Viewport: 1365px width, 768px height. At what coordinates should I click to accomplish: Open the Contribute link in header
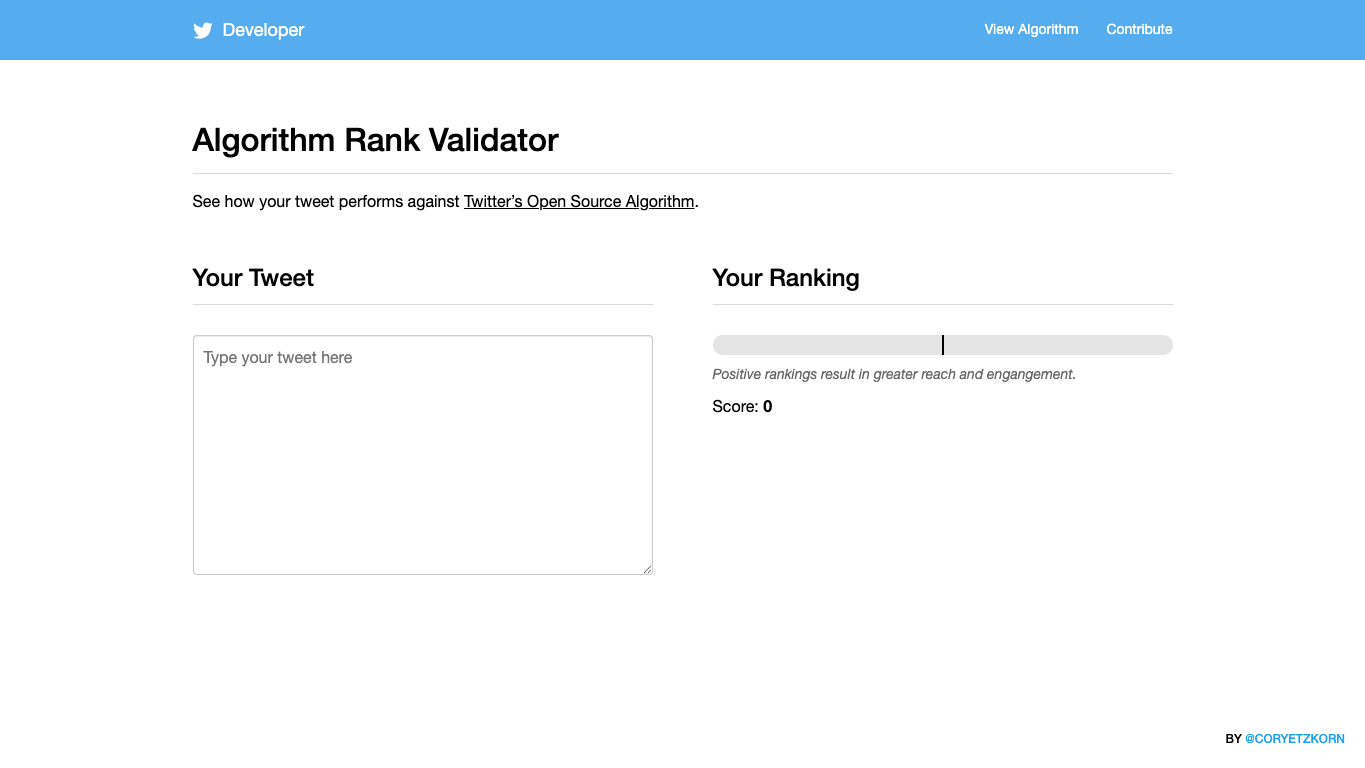click(1139, 29)
